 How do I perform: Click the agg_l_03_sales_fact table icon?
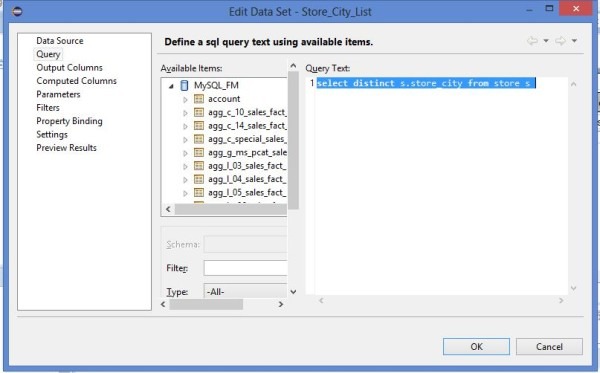(x=199, y=166)
